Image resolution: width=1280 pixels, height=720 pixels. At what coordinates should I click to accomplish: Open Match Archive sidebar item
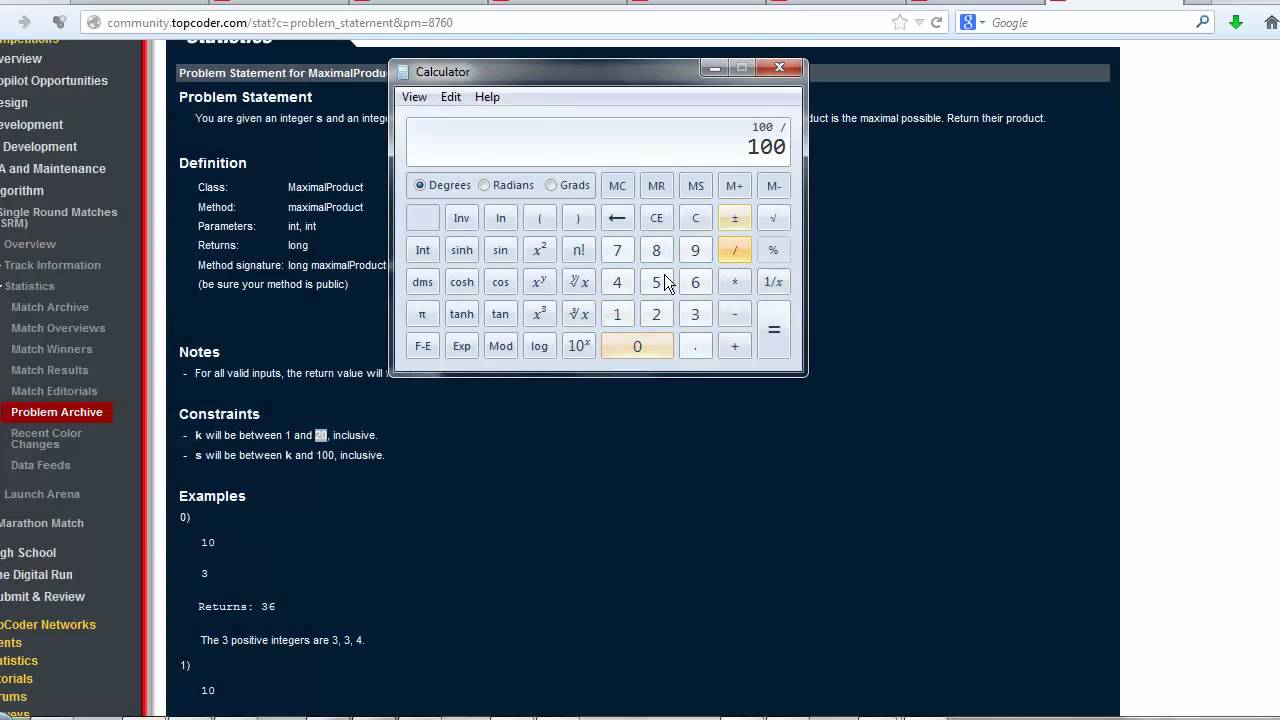[50, 307]
